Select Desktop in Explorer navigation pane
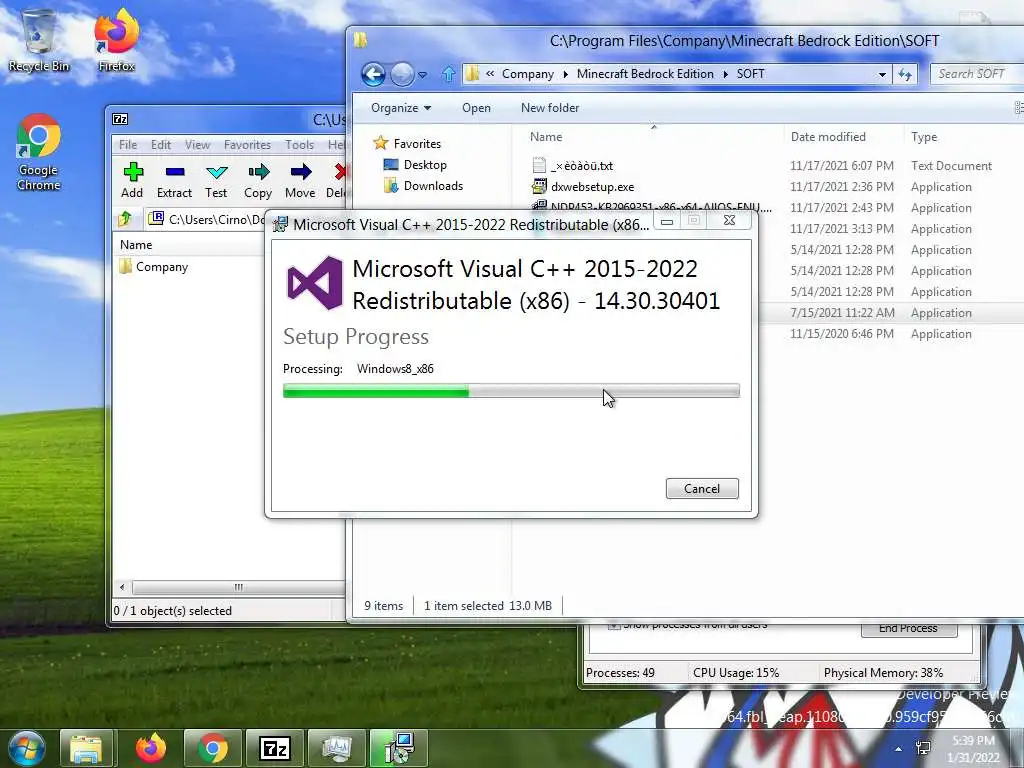This screenshot has width=1024, height=768. [x=424, y=165]
